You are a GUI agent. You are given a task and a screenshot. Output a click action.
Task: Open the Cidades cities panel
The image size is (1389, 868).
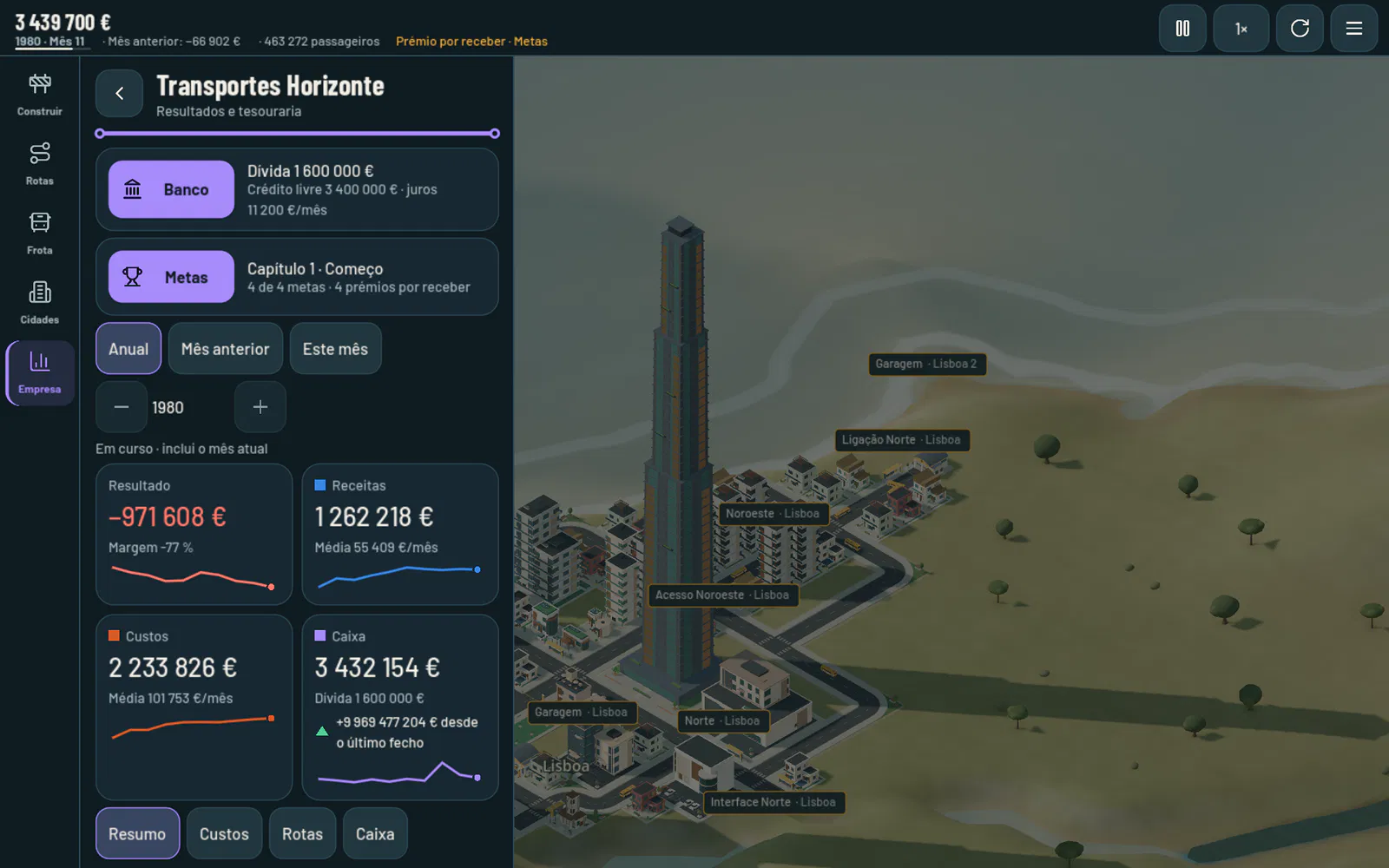pos(40,302)
